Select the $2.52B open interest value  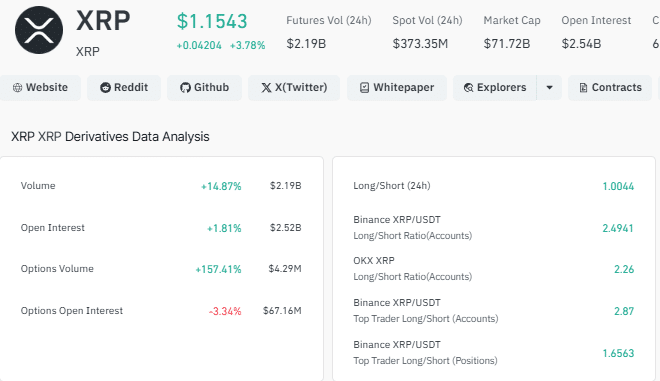[286, 228]
